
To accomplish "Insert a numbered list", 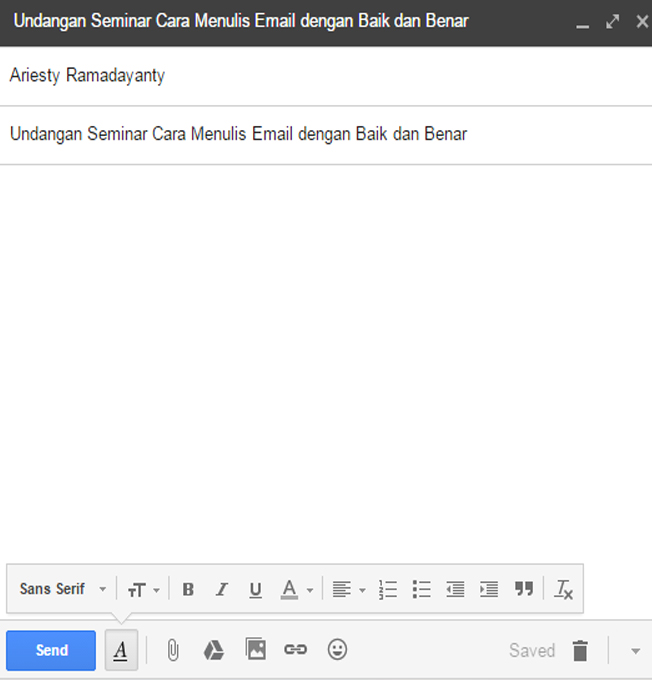I will point(388,590).
